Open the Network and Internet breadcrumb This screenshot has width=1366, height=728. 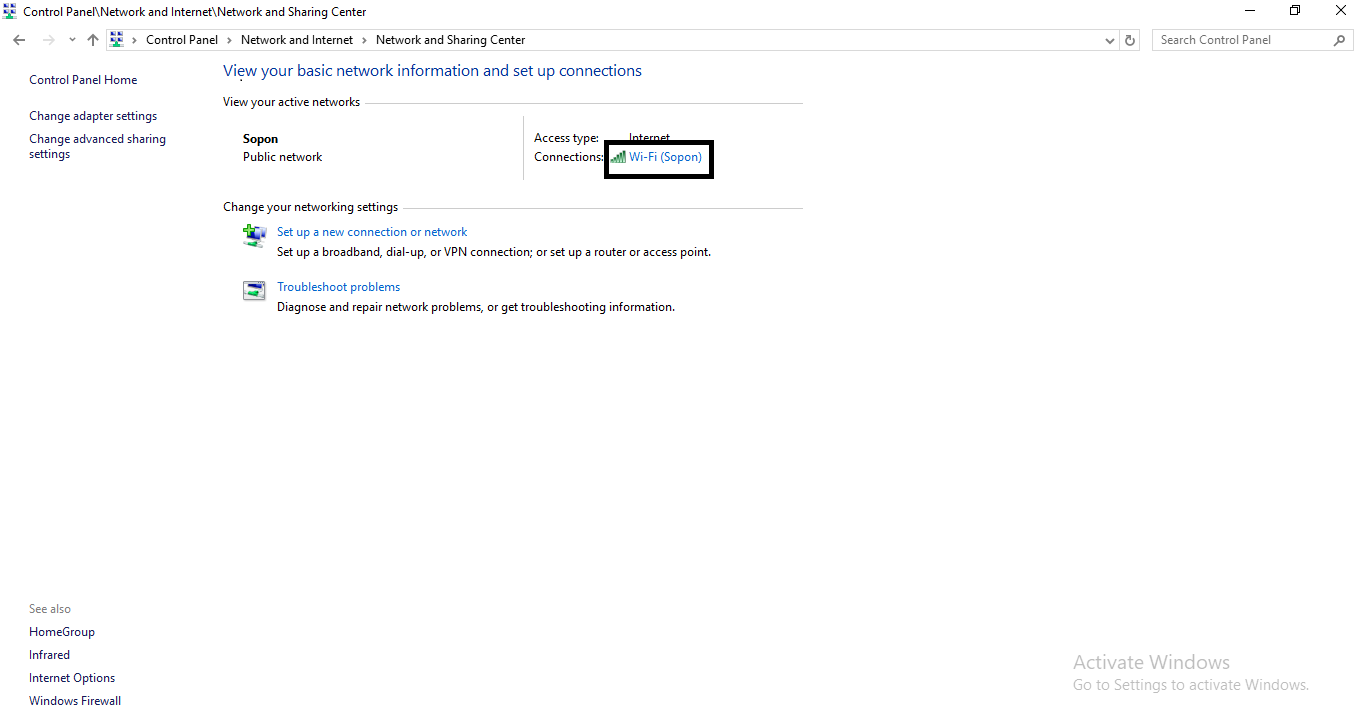pos(297,40)
